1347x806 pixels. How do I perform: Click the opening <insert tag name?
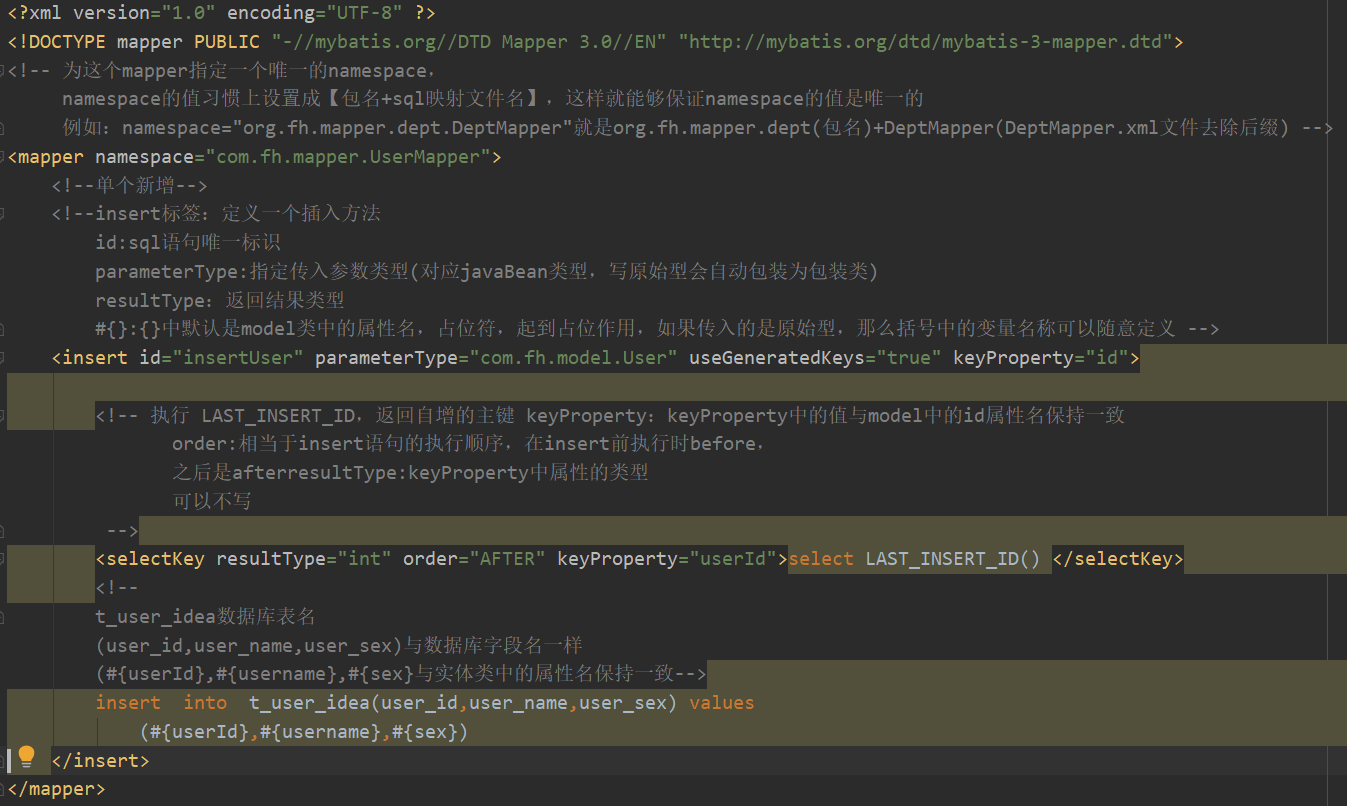coord(90,358)
